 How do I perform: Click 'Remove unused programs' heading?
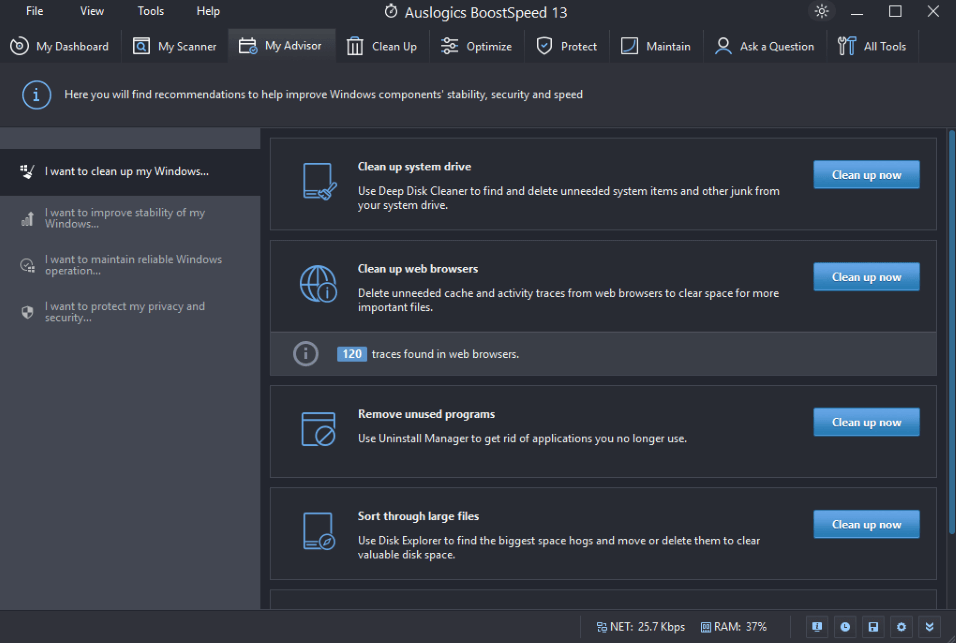pos(426,414)
